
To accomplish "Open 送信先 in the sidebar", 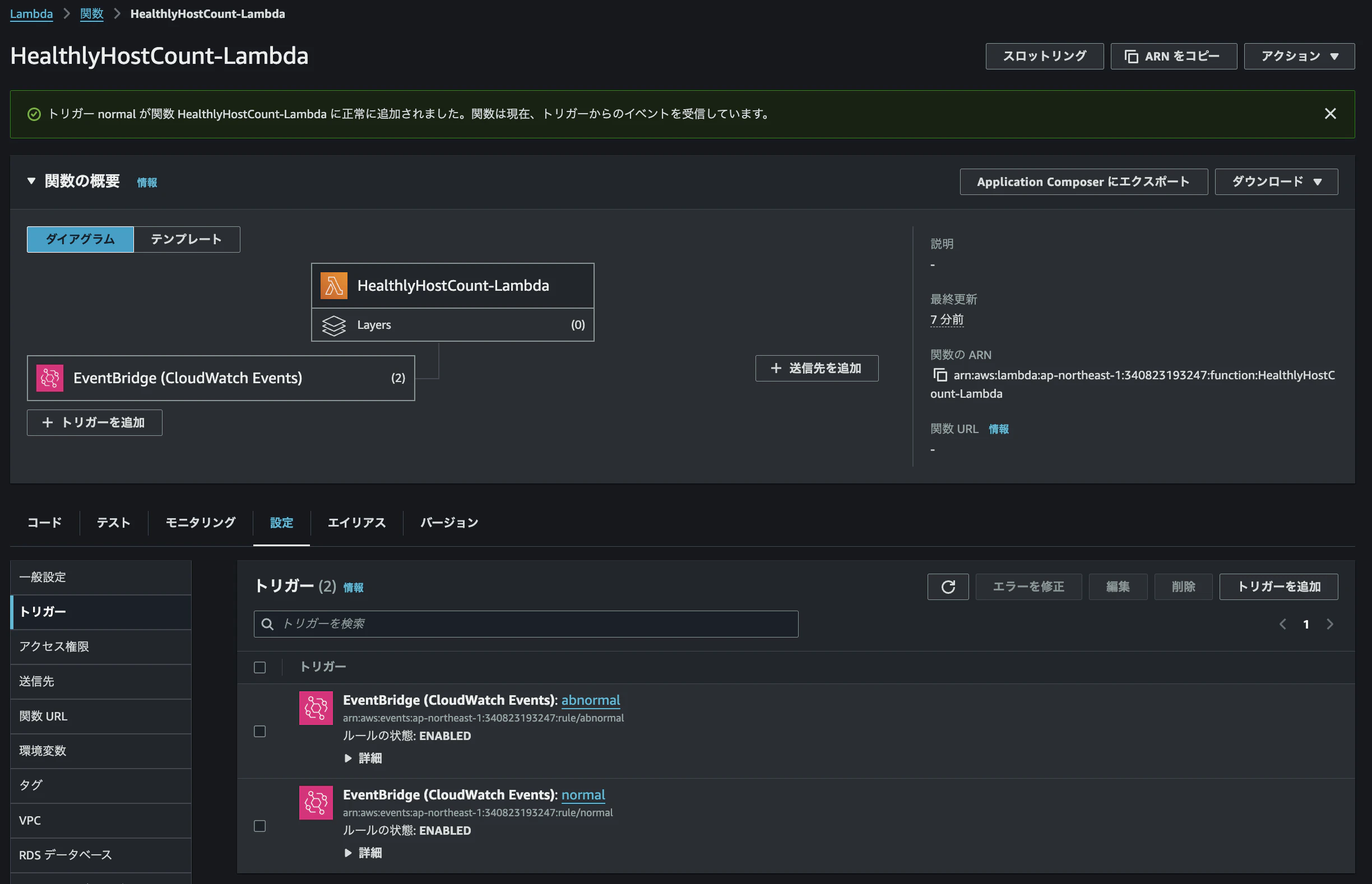I will [x=101, y=681].
